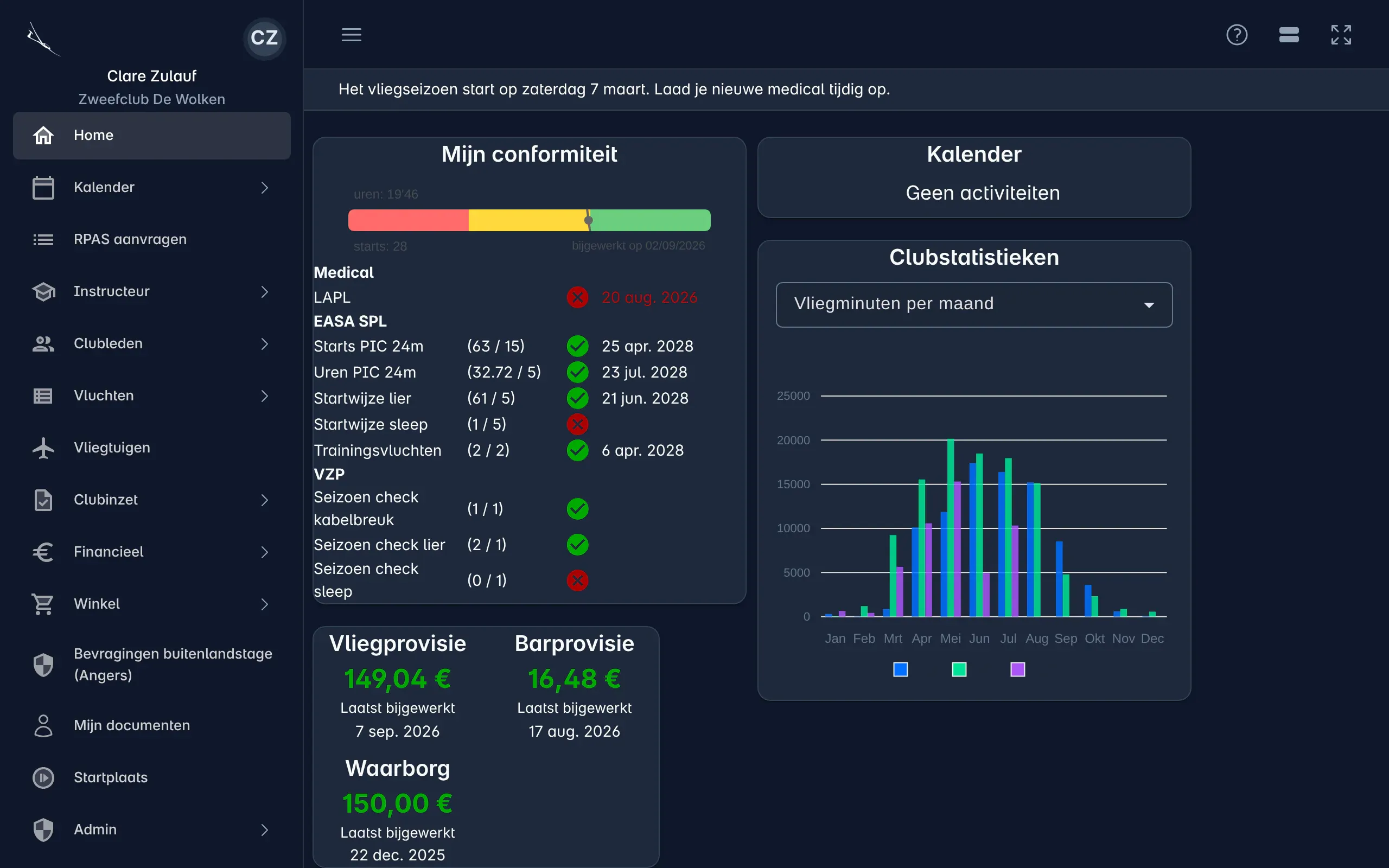Click the help question mark icon
Viewport: 1389px width, 868px height.
[x=1237, y=35]
